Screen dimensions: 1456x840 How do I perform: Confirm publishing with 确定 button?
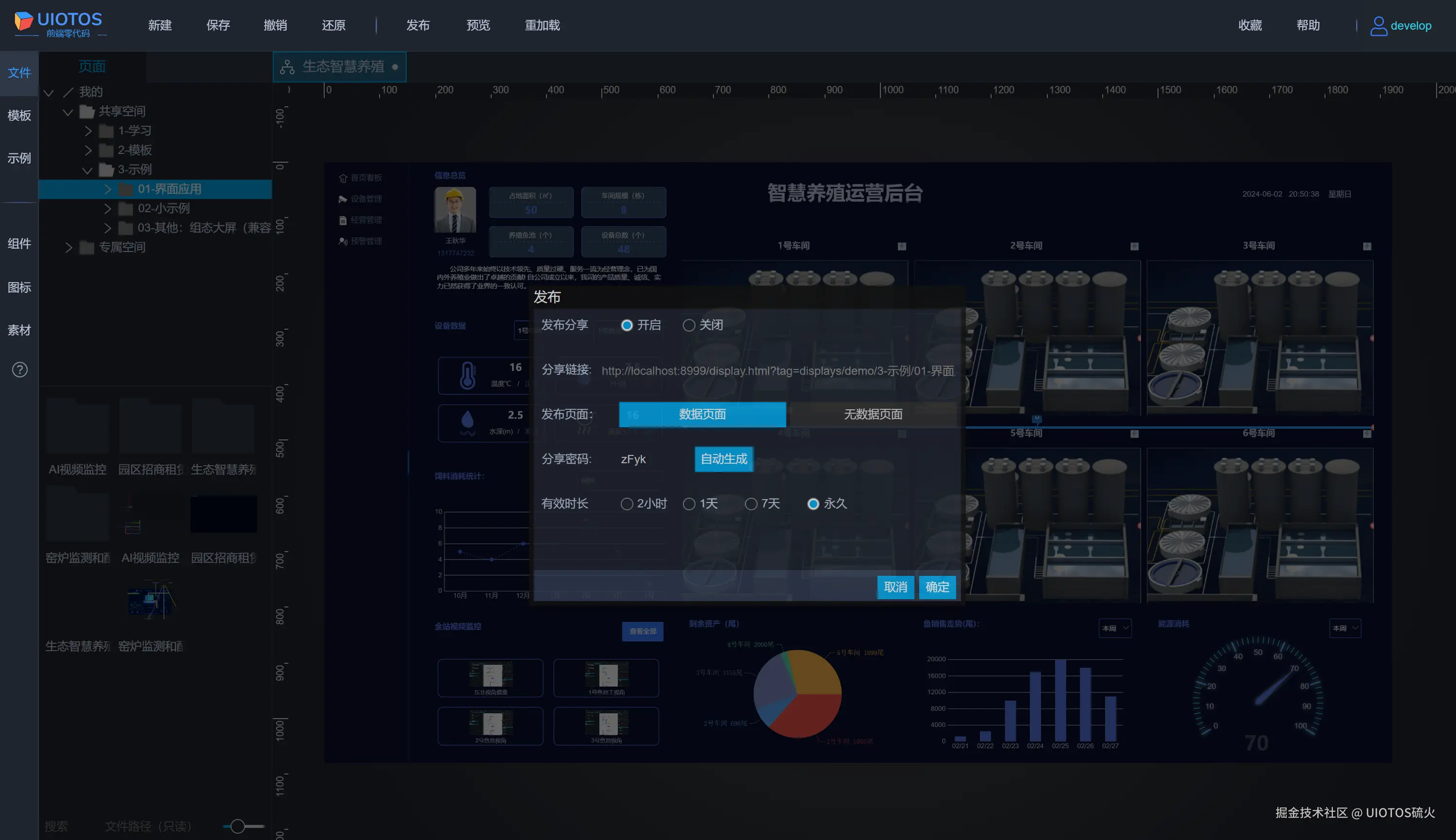pos(937,588)
